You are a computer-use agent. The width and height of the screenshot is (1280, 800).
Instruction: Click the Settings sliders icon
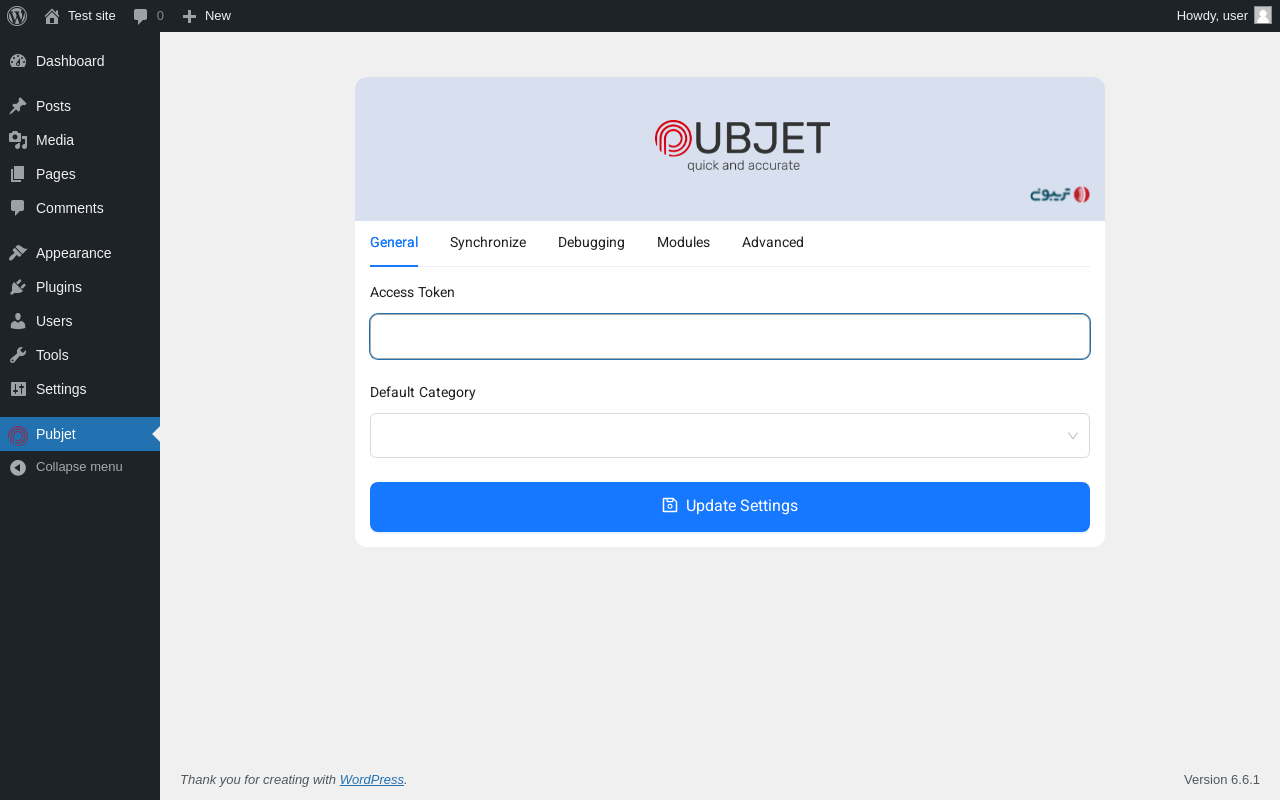(x=18, y=389)
